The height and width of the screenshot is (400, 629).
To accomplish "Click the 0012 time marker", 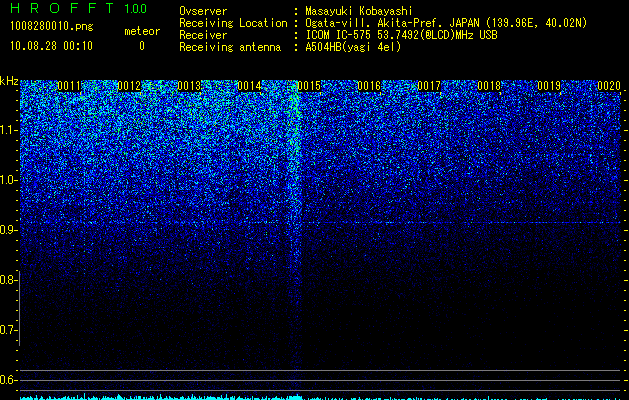I will tap(129, 86).
